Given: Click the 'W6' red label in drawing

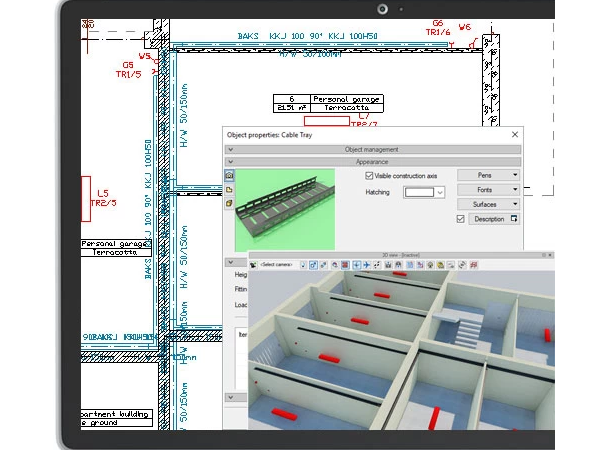Looking at the screenshot, I should [x=465, y=27].
